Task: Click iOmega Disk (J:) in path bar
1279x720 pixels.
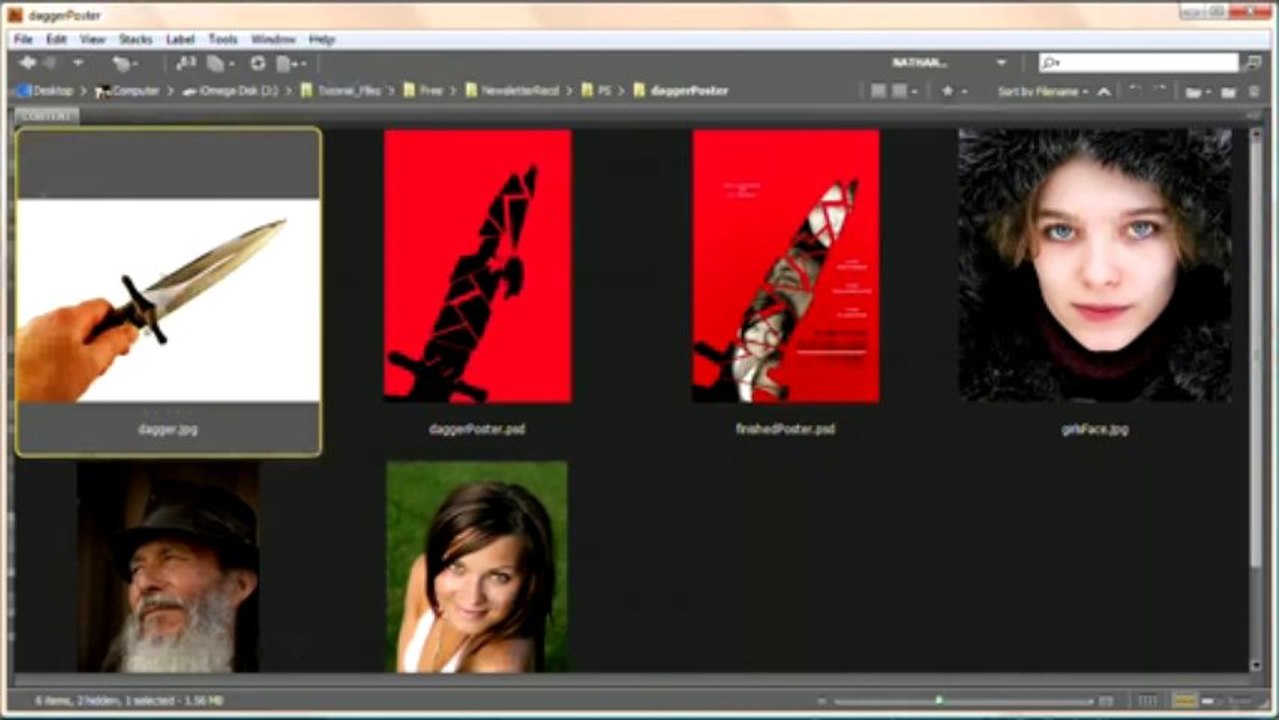Action: point(230,90)
